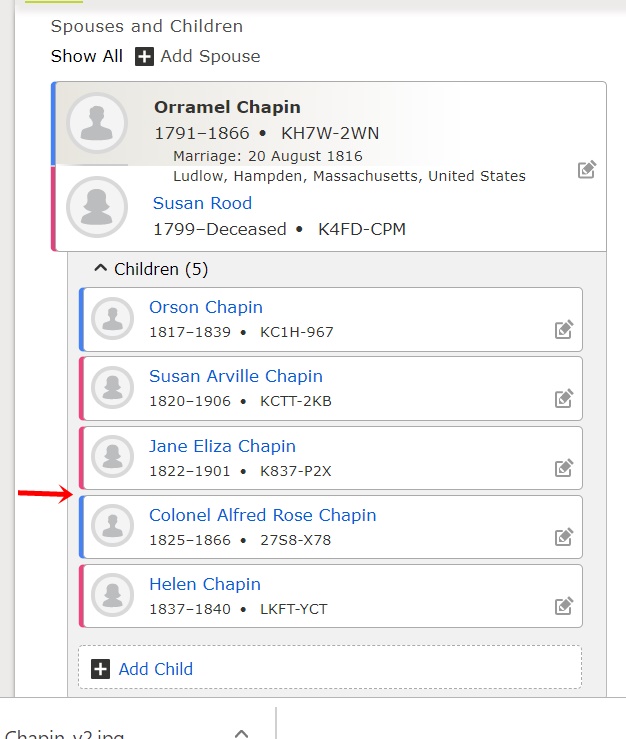The image size is (626, 739).
Task: Click the Add Spouse plus icon
Action: click(144, 57)
